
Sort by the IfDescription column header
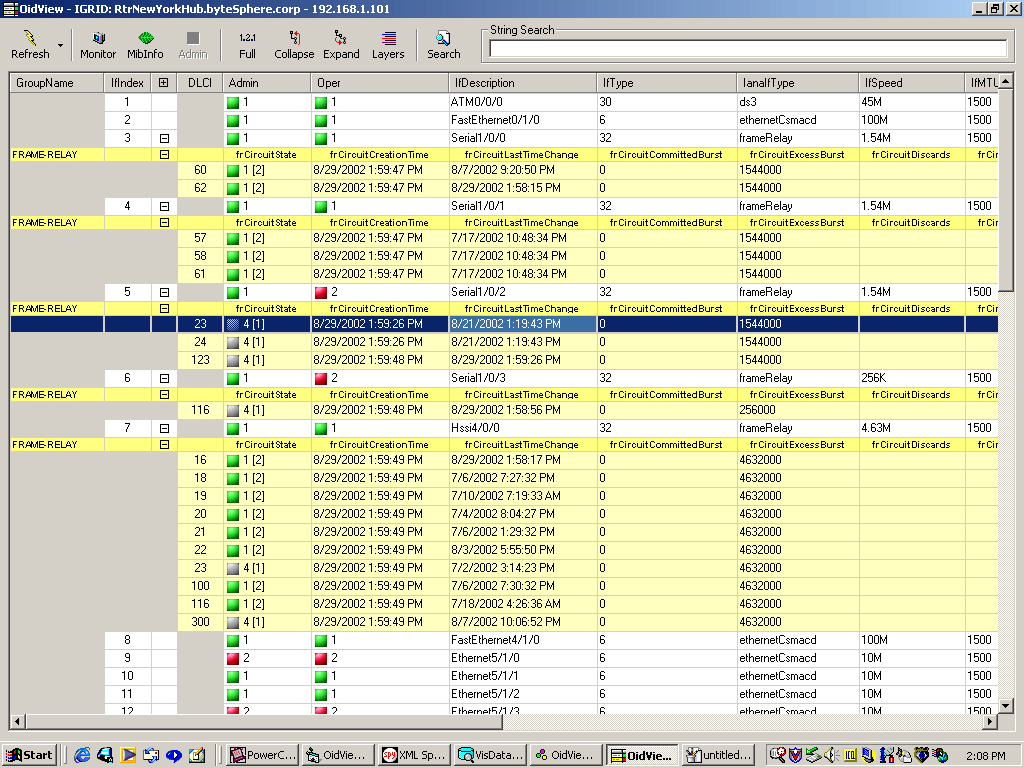click(x=522, y=83)
